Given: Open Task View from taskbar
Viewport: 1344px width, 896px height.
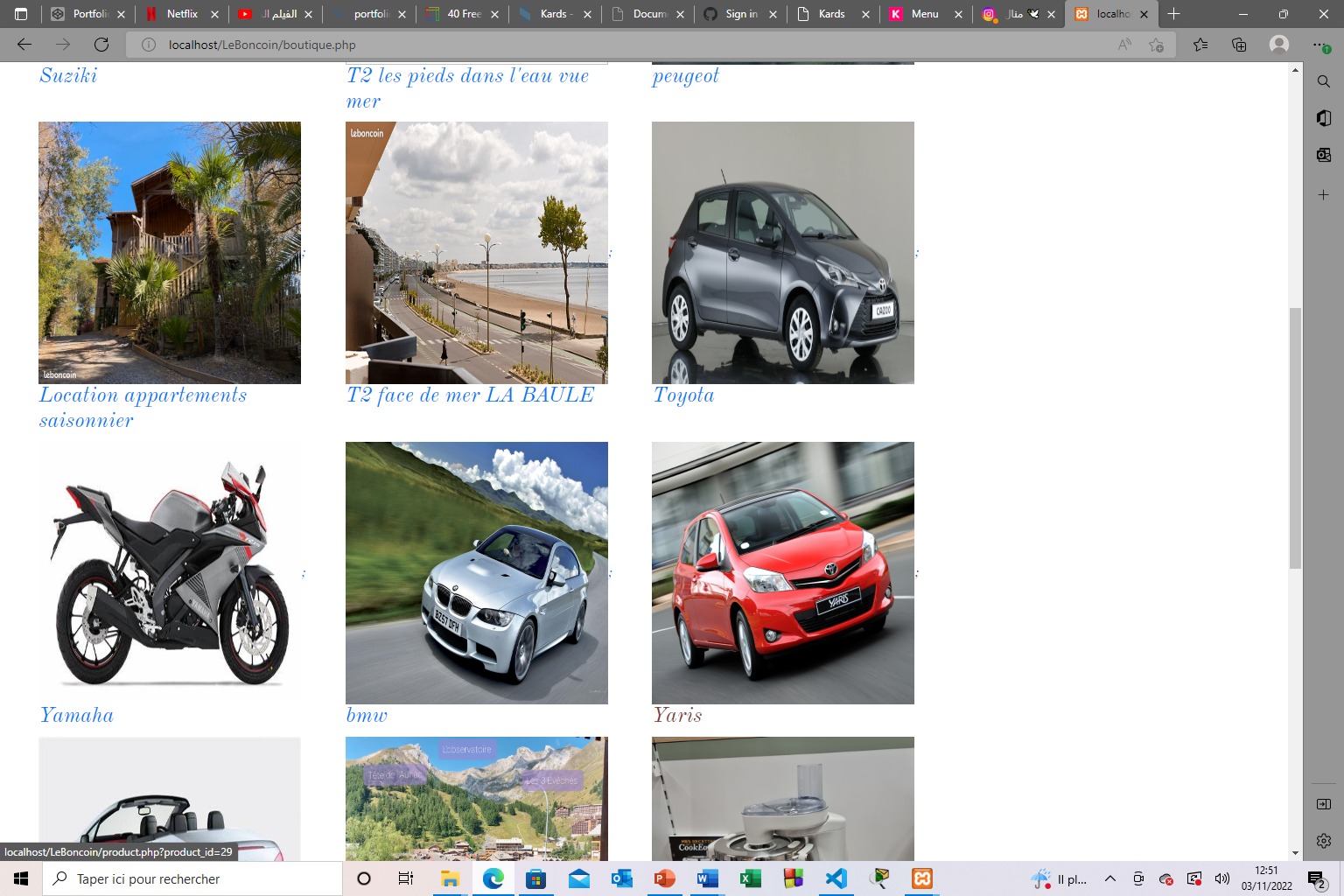Looking at the screenshot, I should point(406,878).
